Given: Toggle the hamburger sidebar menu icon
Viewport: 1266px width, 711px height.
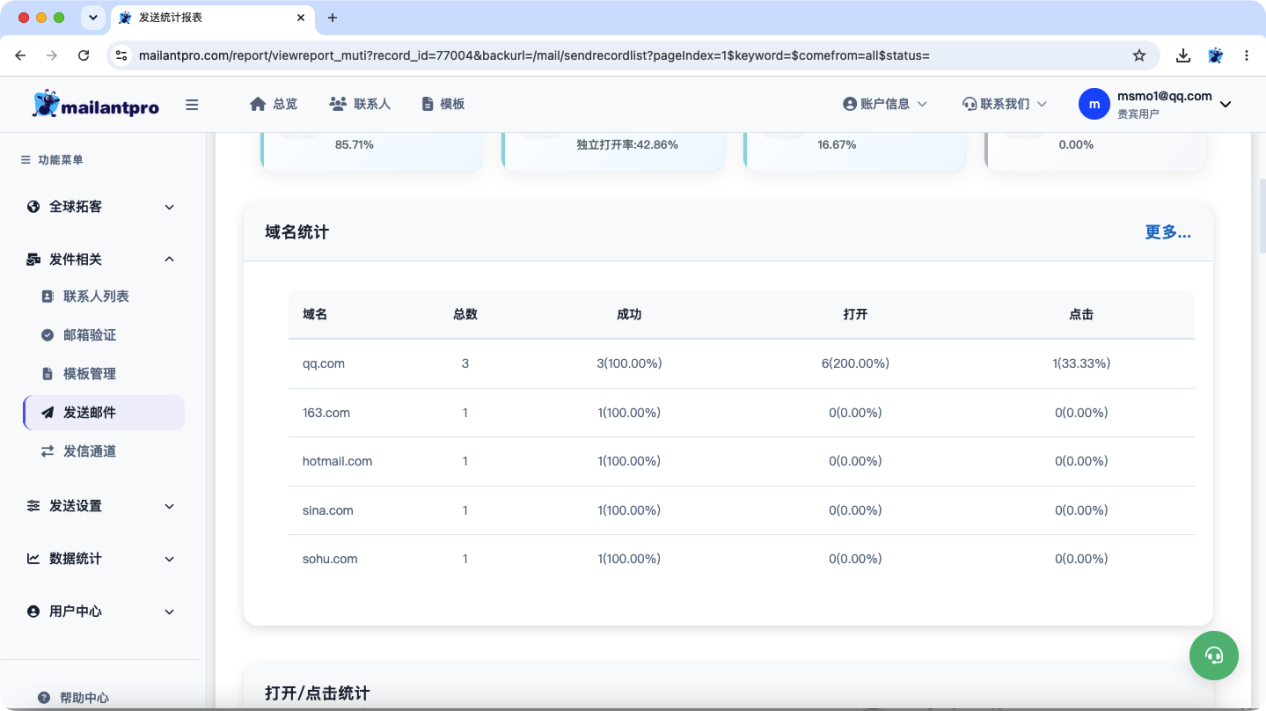Looking at the screenshot, I should coord(192,104).
